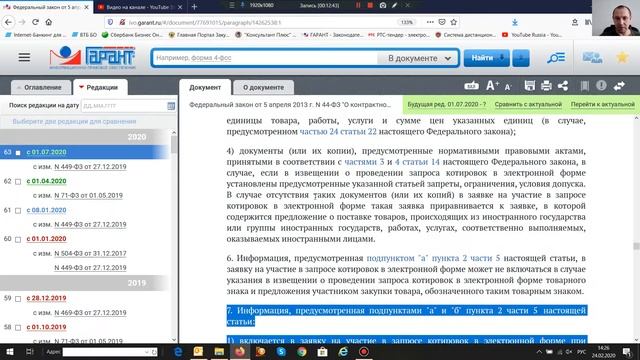The width and height of the screenshot is (640, 360).
Task: Click the first document toolbar icon left of A+
Action: pos(471,86)
